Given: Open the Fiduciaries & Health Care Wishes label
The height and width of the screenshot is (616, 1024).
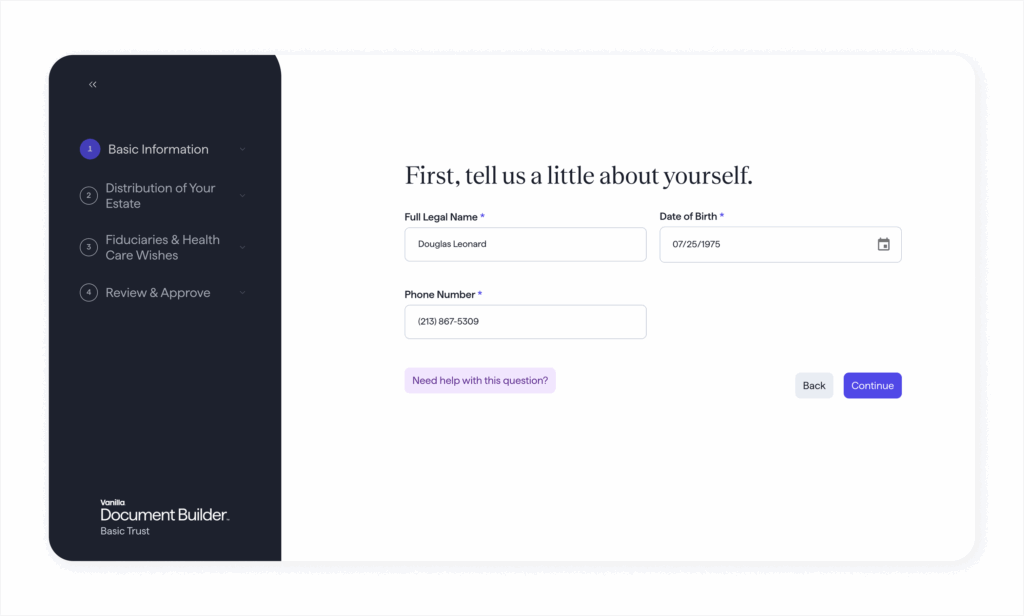Looking at the screenshot, I should pos(162,247).
